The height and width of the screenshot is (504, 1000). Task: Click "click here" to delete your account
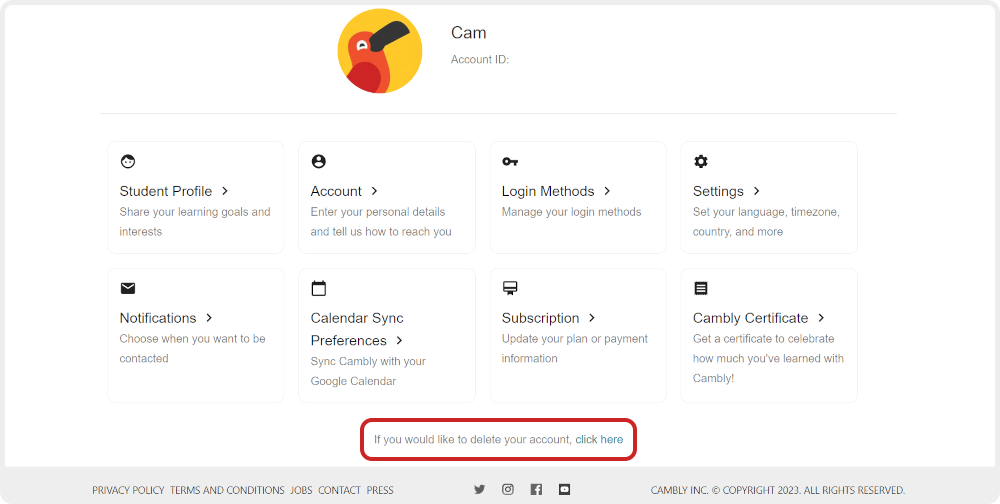[599, 440]
